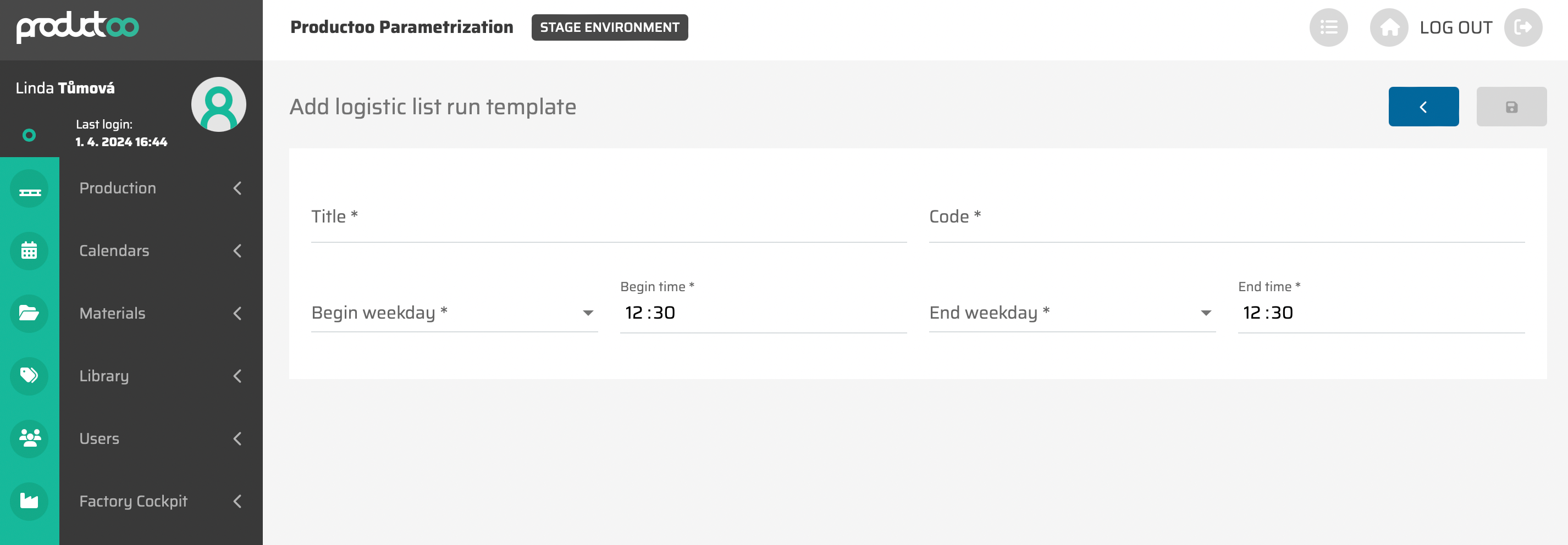This screenshot has width=1568, height=545.
Task: Open the Begin weekday dropdown
Action: coord(454,313)
